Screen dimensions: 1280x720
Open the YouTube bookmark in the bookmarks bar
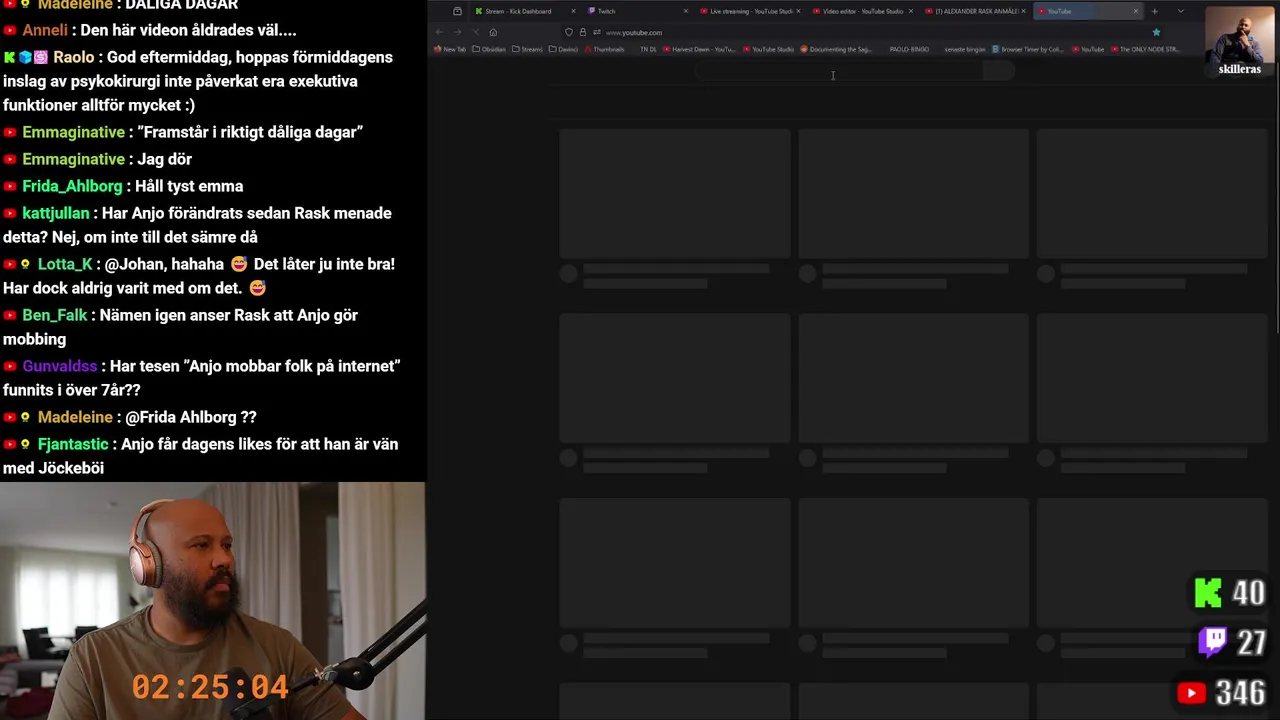point(1088,49)
